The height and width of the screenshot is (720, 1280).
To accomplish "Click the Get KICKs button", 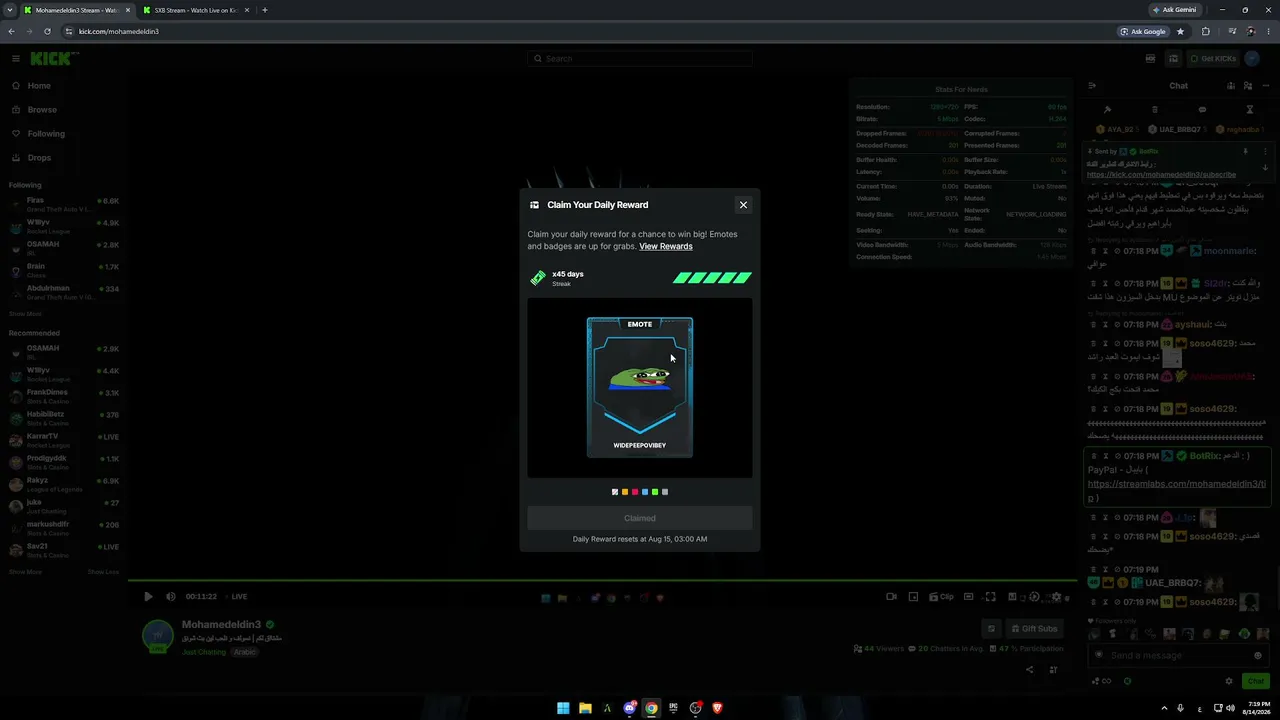I will (1213, 59).
